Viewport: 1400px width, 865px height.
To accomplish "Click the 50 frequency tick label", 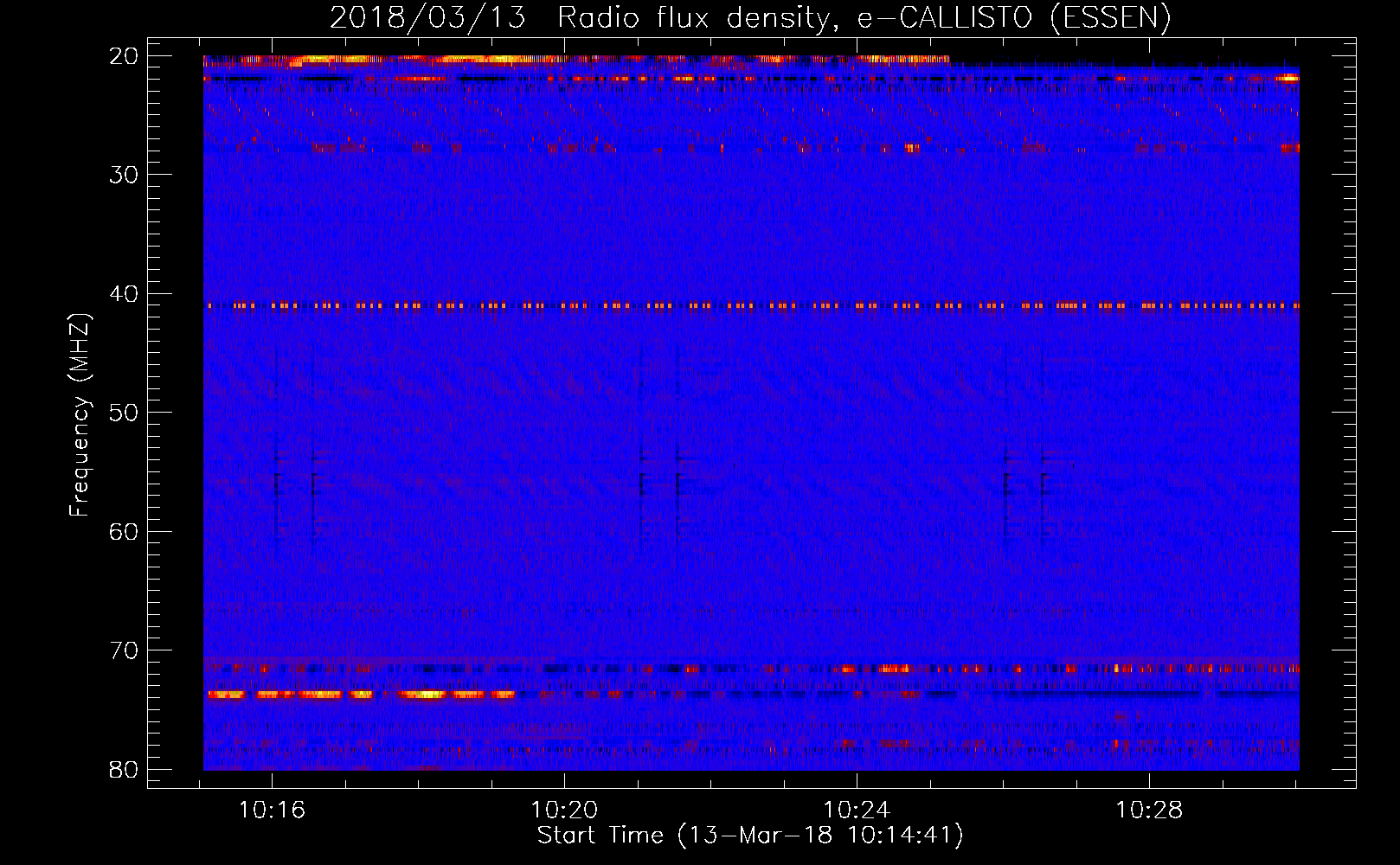I will [x=124, y=413].
